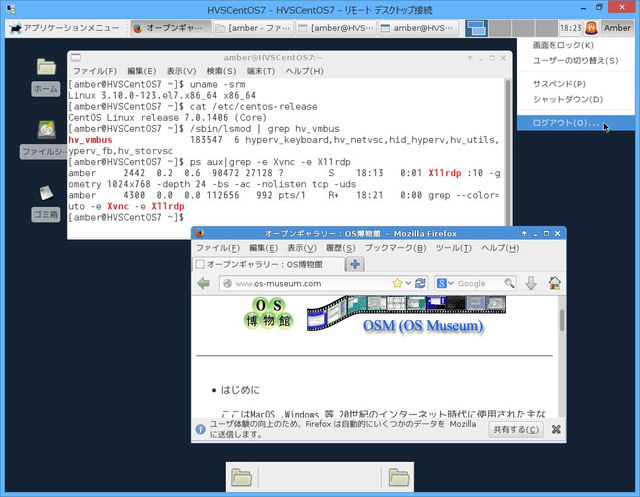Open terminal ヘルプ(H) menu
Screen dimensions: 640x497
[x=304, y=71]
